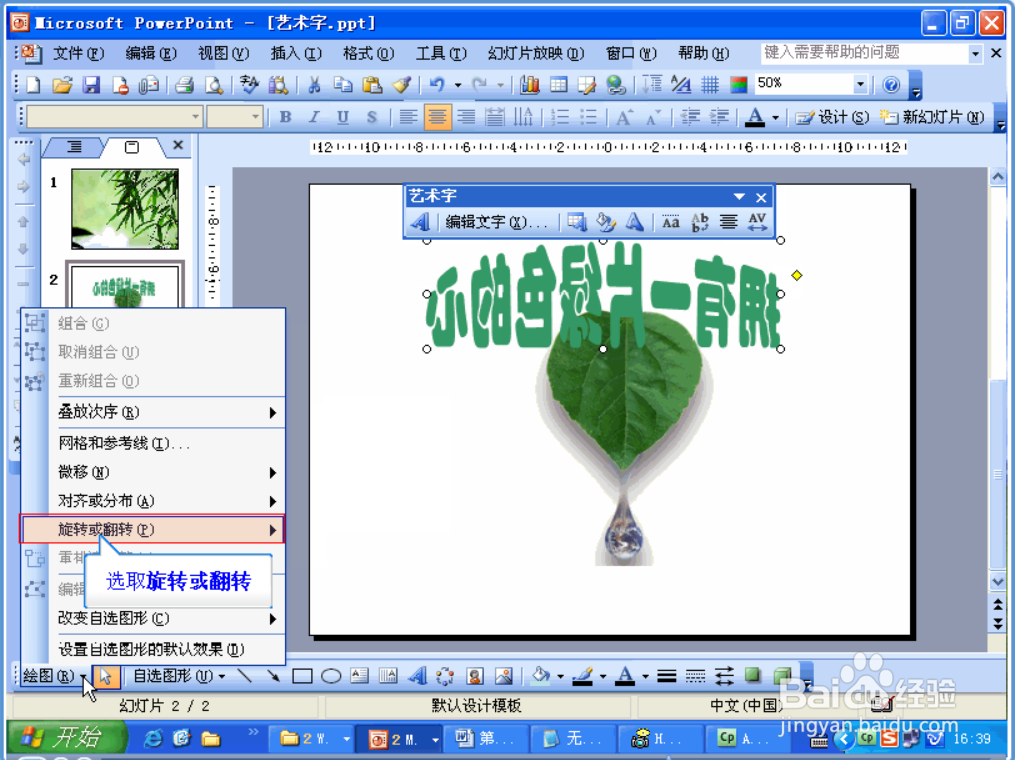The width and height of the screenshot is (1015, 760).
Task: Open the font name dropdown
Action: (195, 117)
